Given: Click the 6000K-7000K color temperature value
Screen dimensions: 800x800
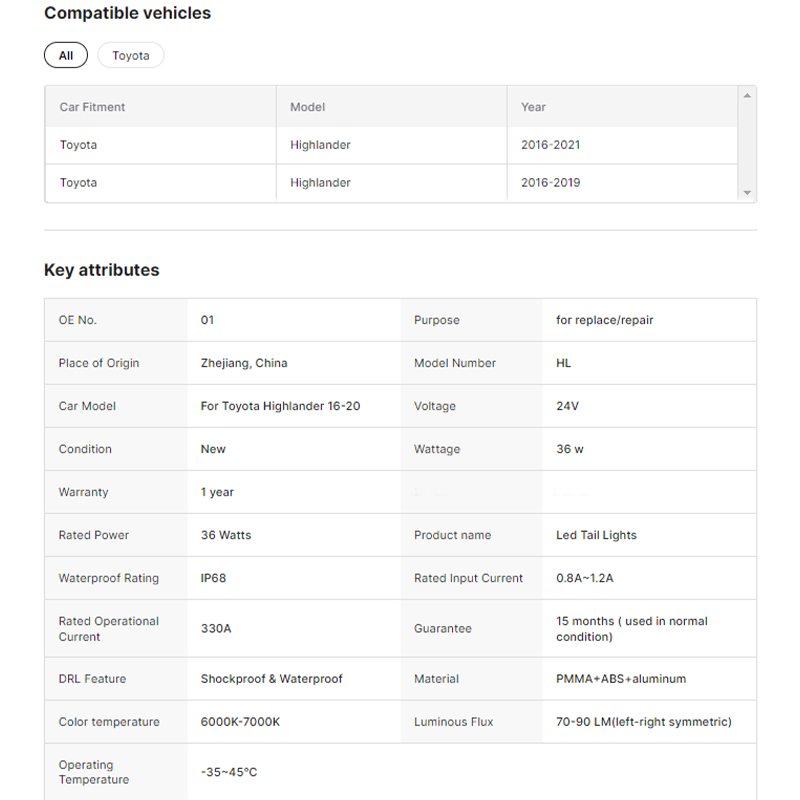Looking at the screenshot, I should (x=240, y=722).
